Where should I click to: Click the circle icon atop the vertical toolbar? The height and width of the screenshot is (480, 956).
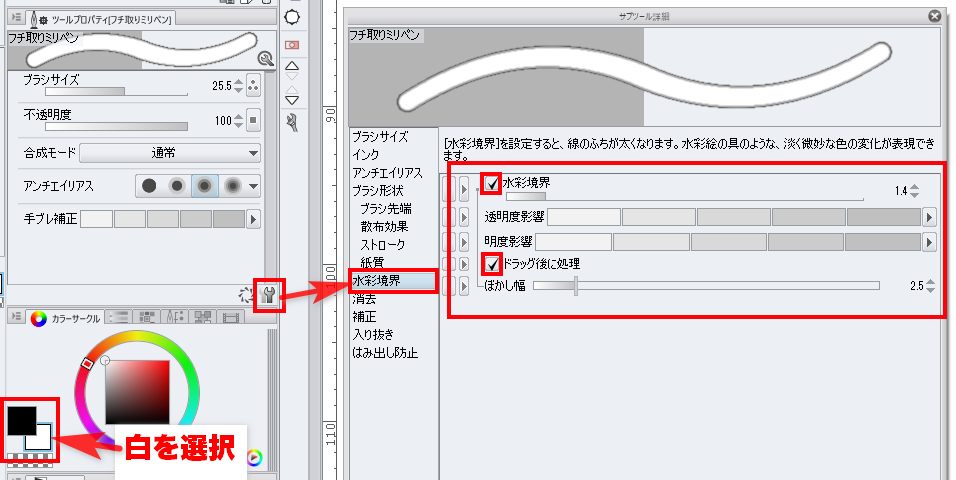click(292, 17)
